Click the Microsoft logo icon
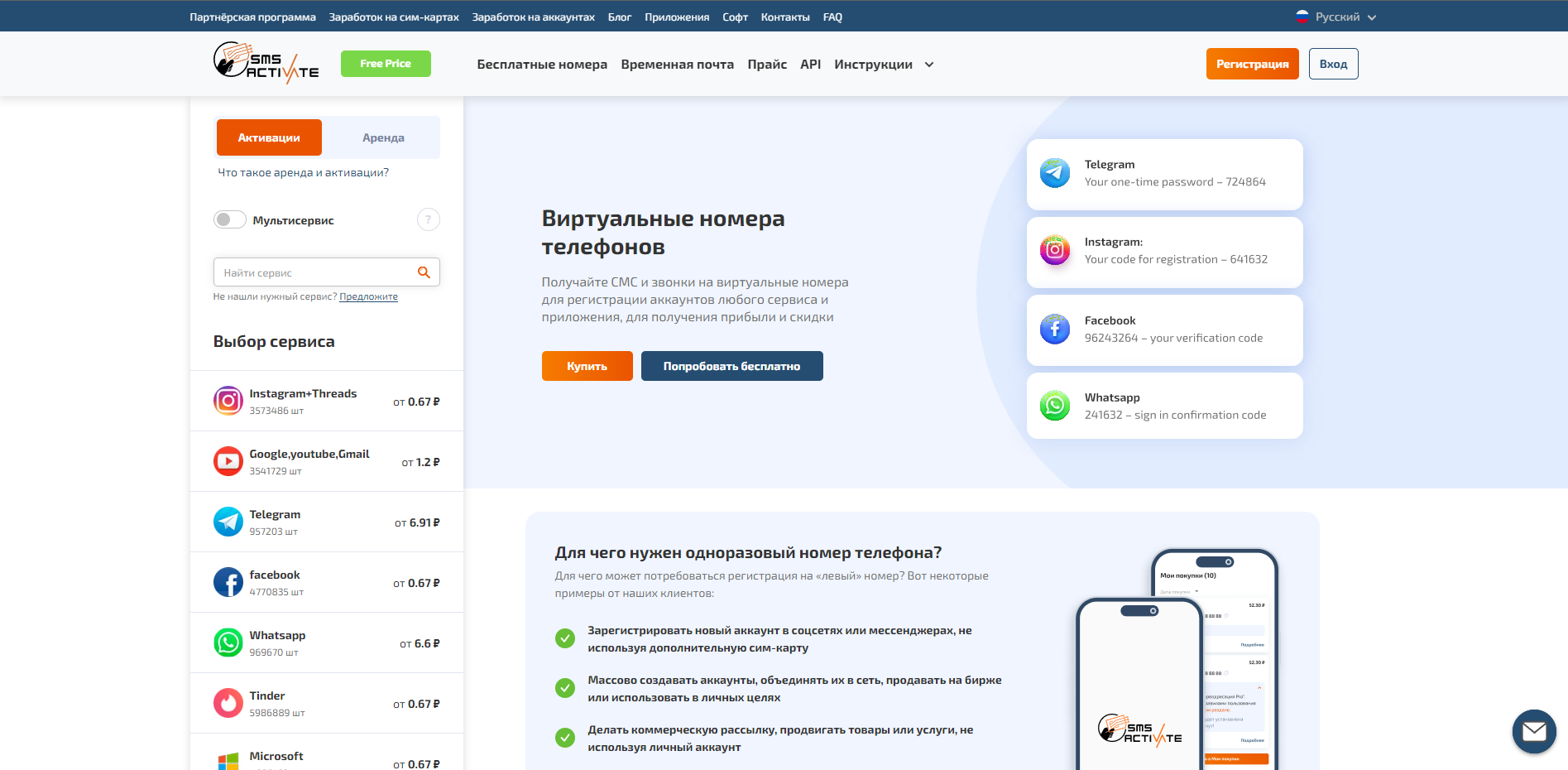 tap(228, 761)
